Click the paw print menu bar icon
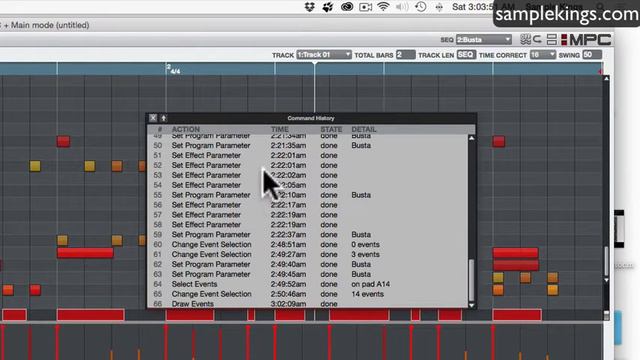 [x=327, y=7]
